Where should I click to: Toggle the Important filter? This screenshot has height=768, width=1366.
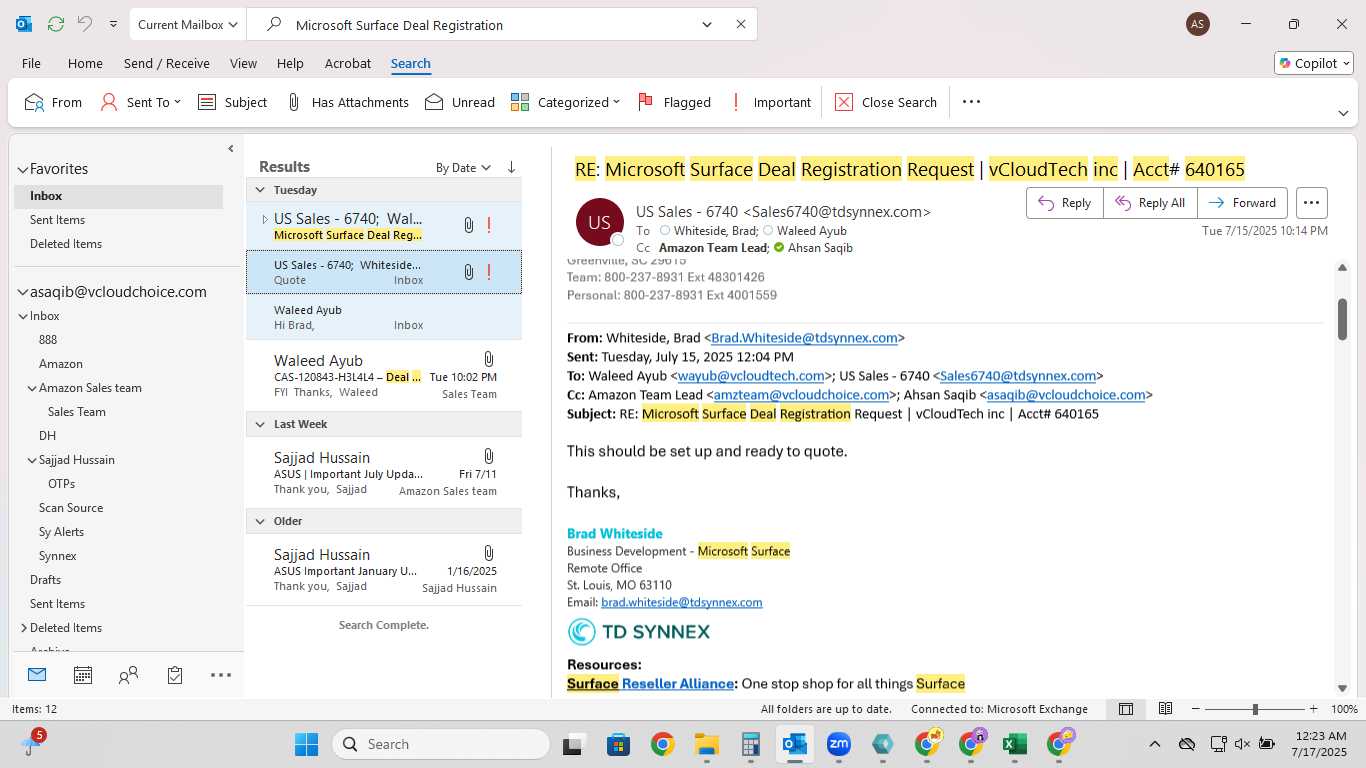[769, 102]
